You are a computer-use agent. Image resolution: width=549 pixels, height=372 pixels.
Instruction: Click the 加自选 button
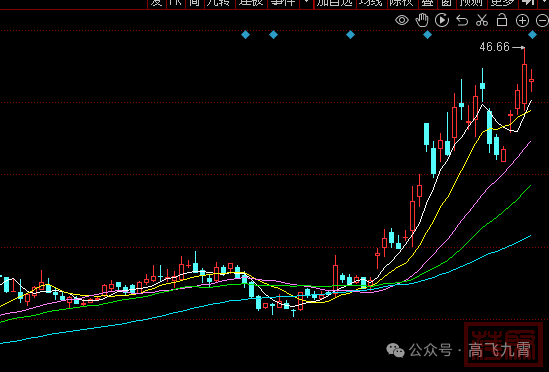[334, 3]
